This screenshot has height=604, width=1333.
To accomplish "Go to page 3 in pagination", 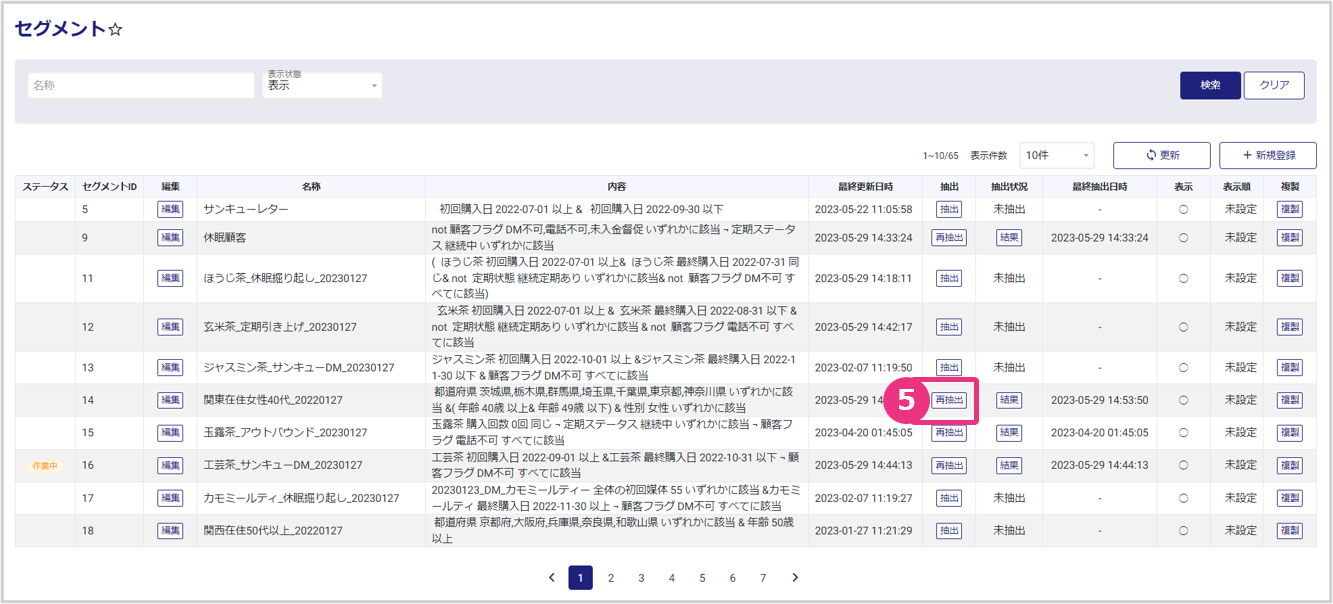I will coord(641,578).
